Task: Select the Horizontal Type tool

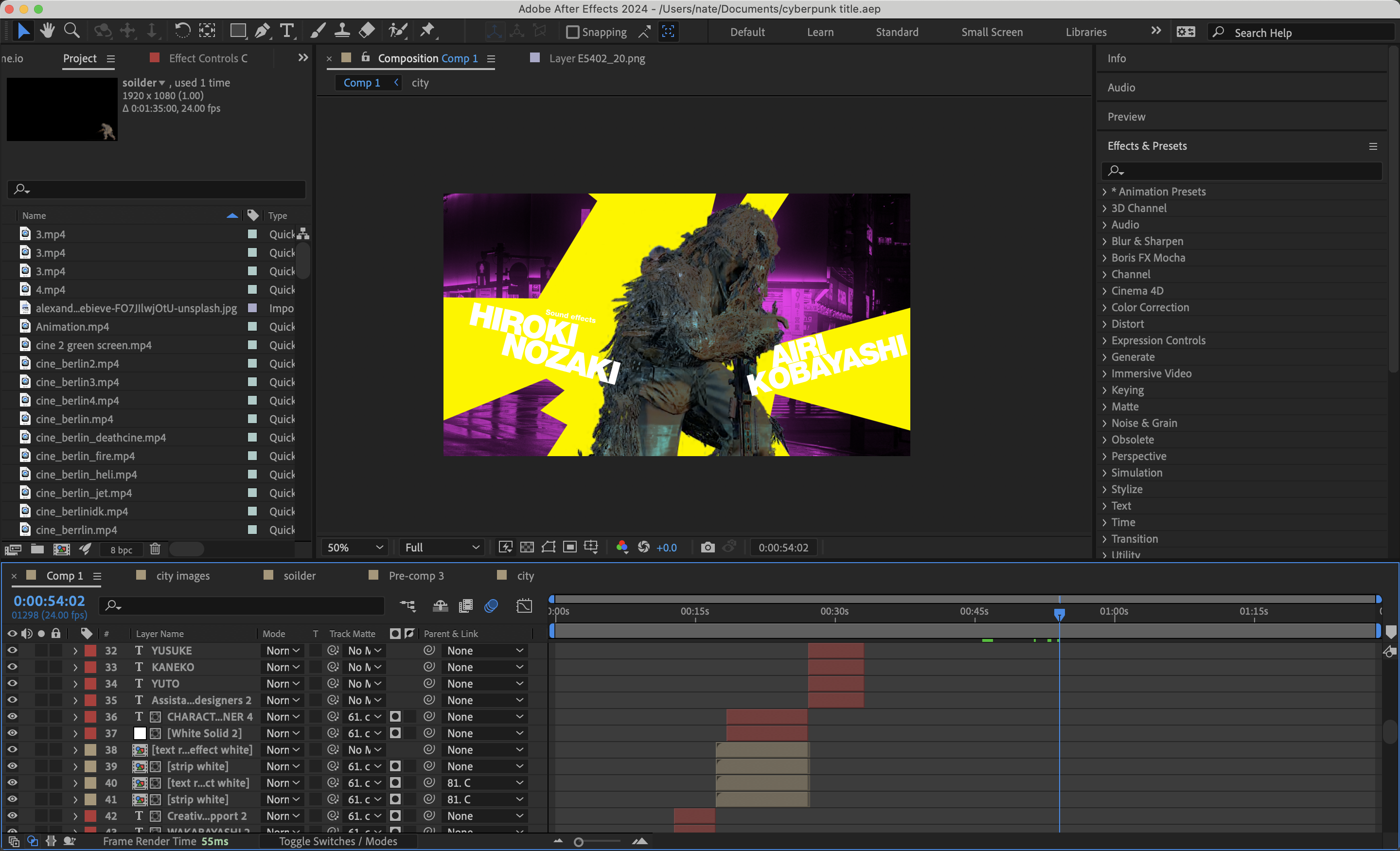Action: (x=287, y=31)
